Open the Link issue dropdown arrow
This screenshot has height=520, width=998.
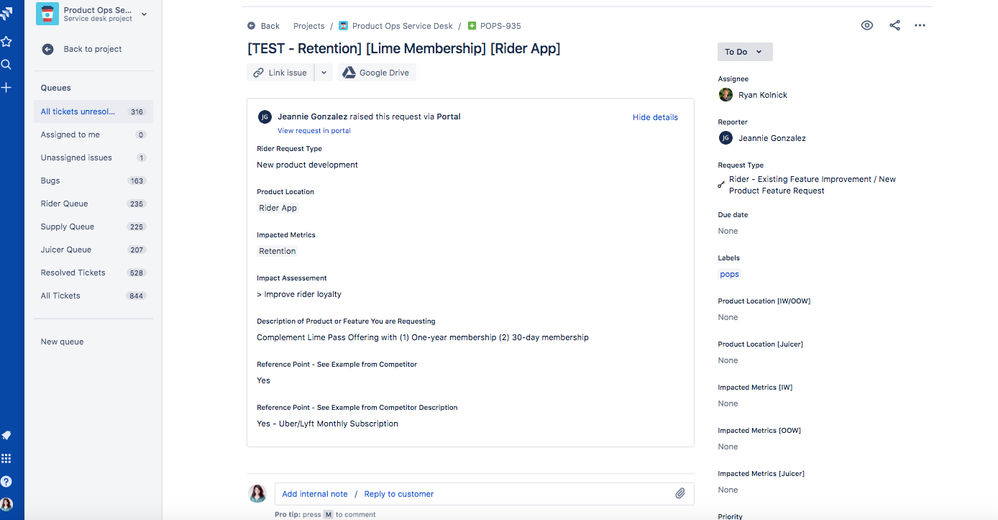(x=323, y=73)
